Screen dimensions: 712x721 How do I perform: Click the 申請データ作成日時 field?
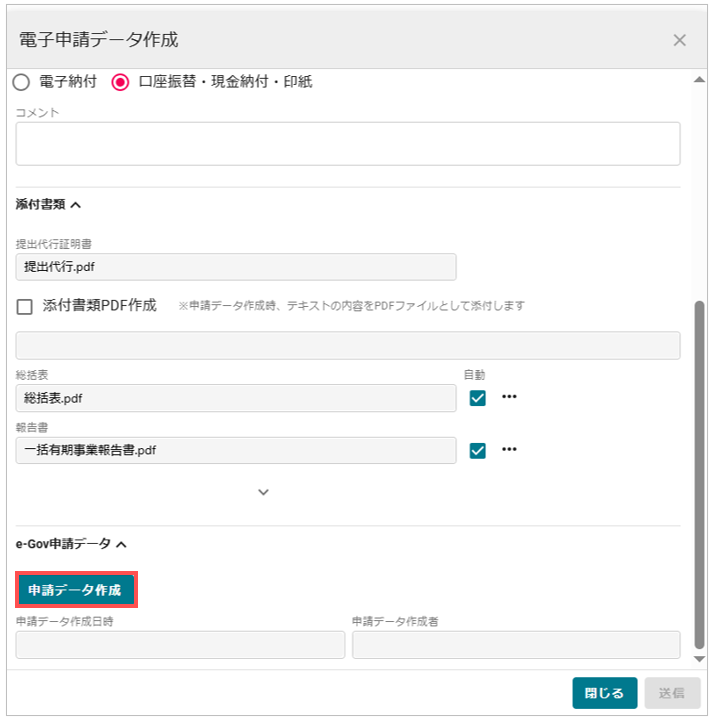point(180,645)
